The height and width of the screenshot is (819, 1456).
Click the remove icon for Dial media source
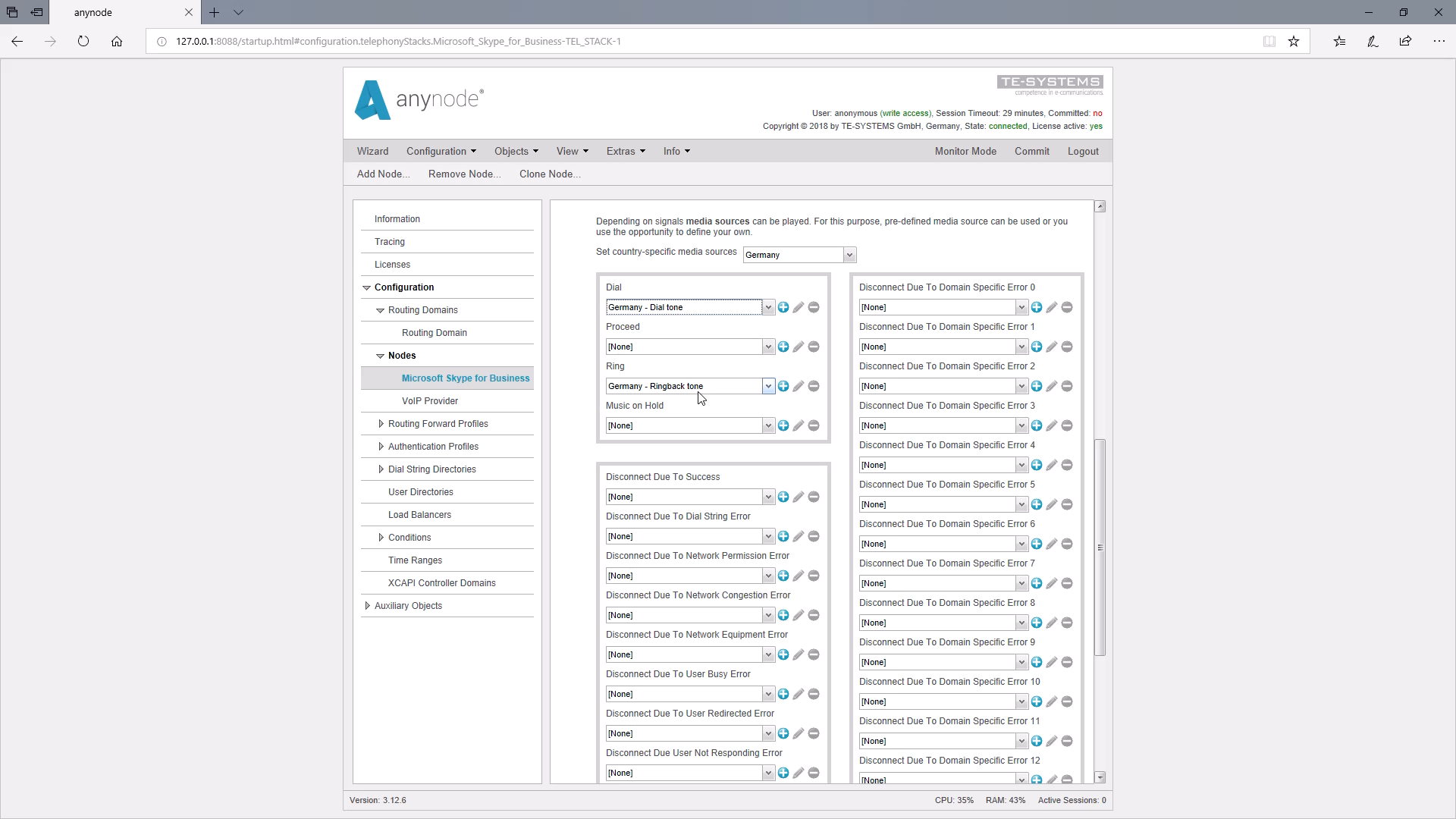(x=814, y=307)
